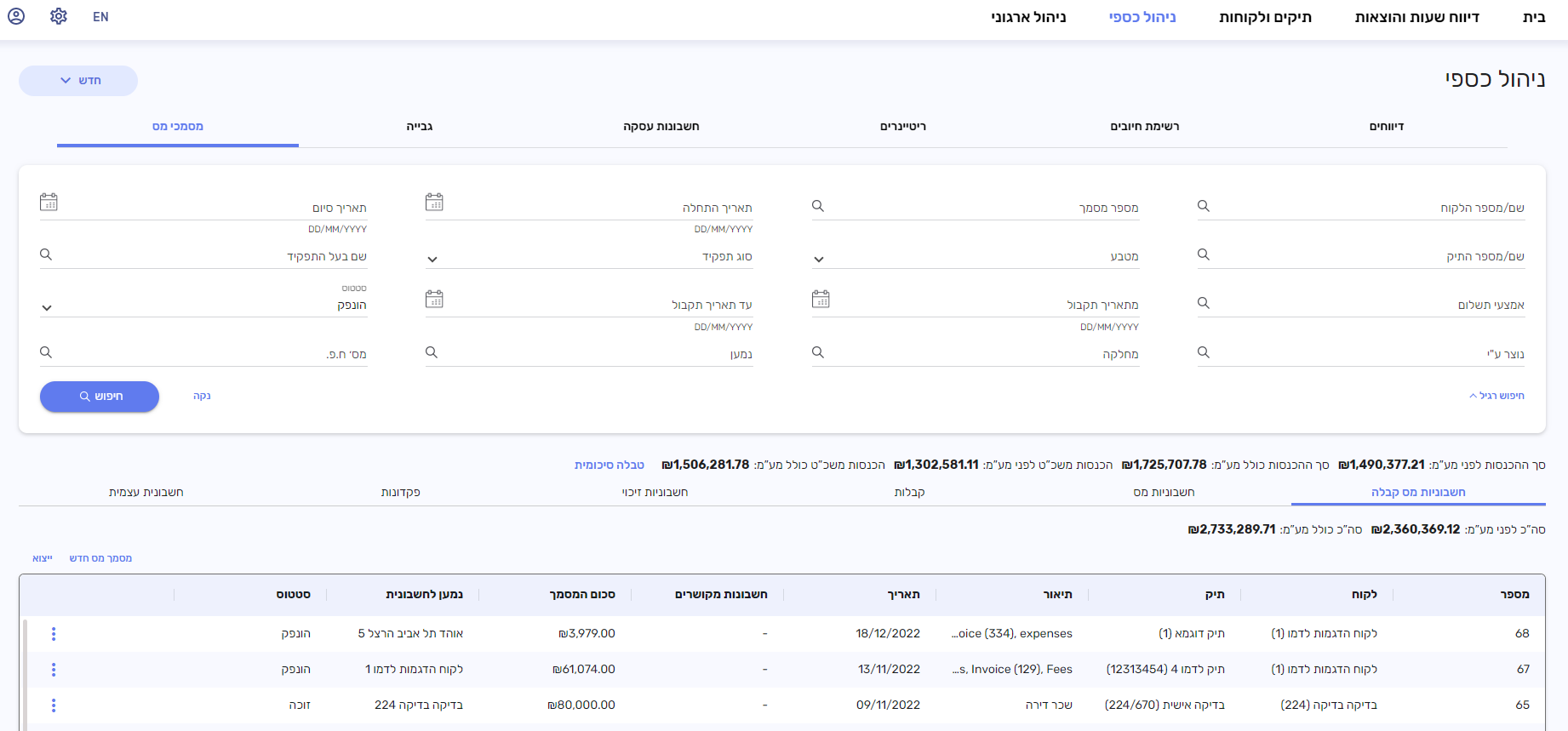Select the חשבוניות זיכוי tab
Viewport: 1568px width, 731px height.
tap(655, 493)
